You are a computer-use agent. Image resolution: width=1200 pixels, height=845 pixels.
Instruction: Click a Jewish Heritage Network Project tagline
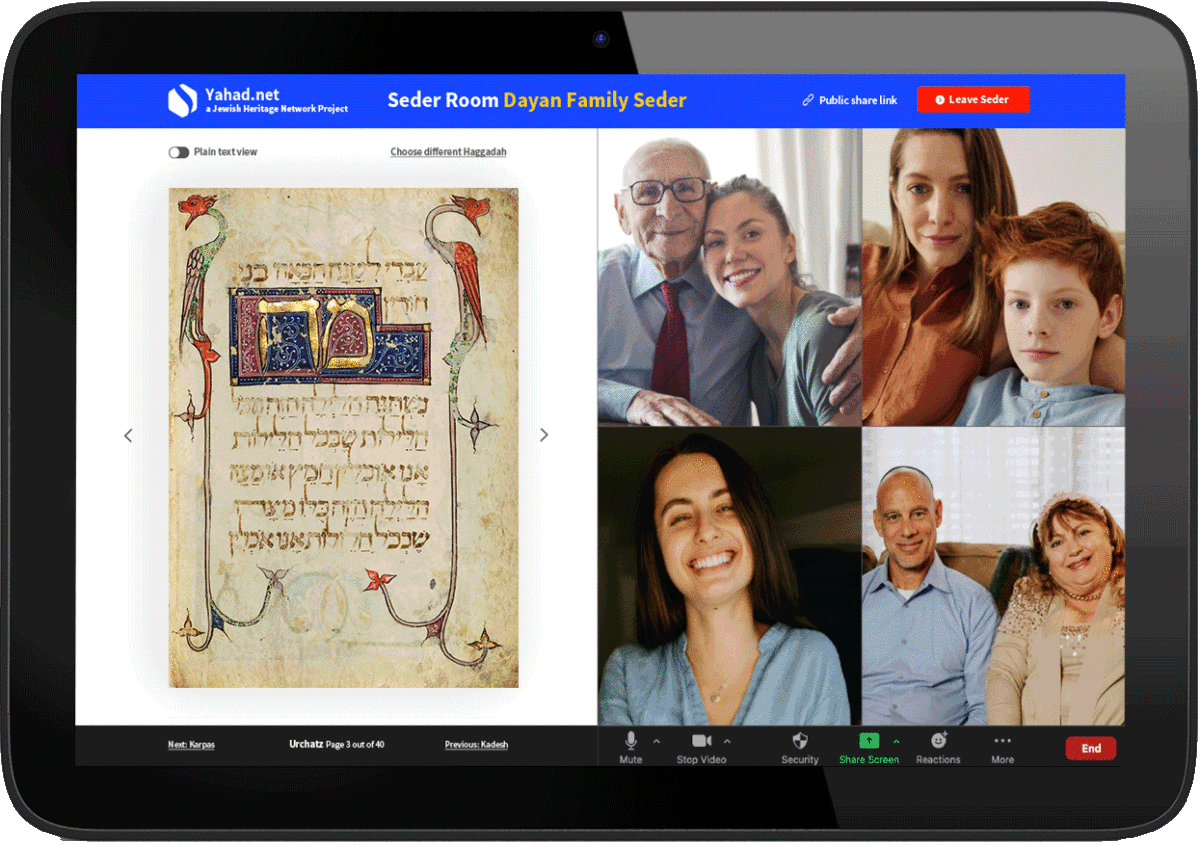[277, 109]
